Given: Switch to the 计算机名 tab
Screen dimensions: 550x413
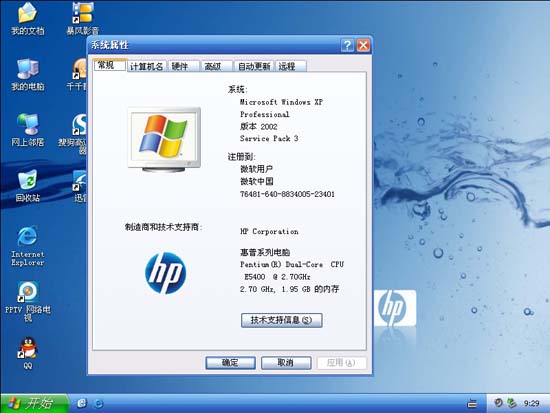Looking at the screenshot, I should (x=146, y=66).
